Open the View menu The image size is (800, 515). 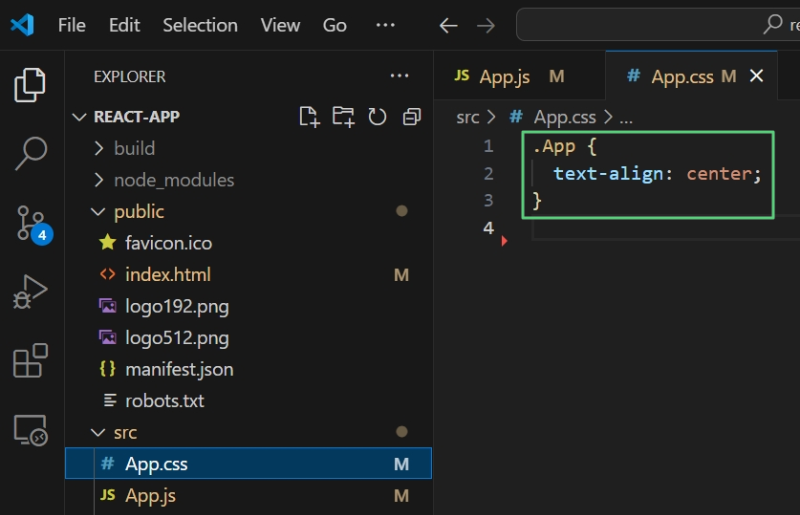pos(280,25)
